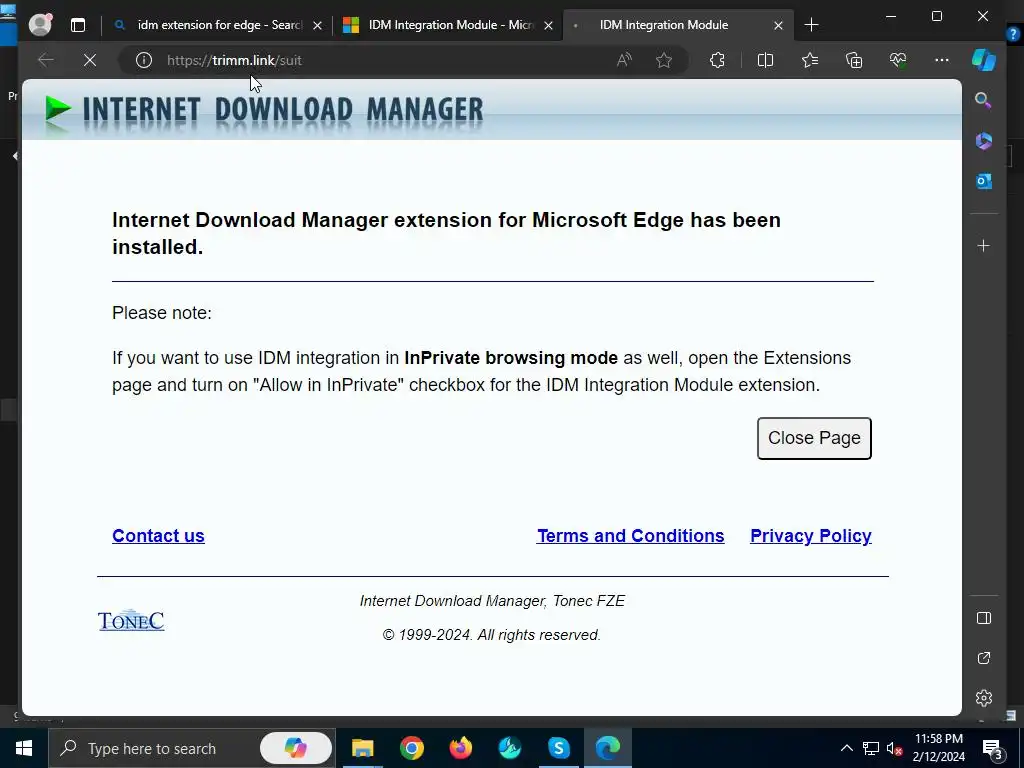Screen dimensions: 1024x768
Task: Open the Edge profile avatar
Action: point(40,25)
